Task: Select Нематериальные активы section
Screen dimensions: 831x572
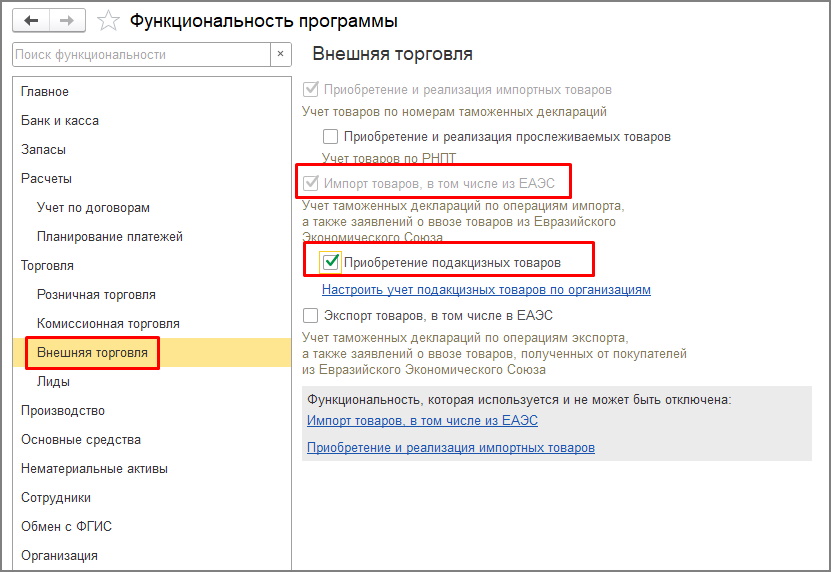Action: coord(152,468)
